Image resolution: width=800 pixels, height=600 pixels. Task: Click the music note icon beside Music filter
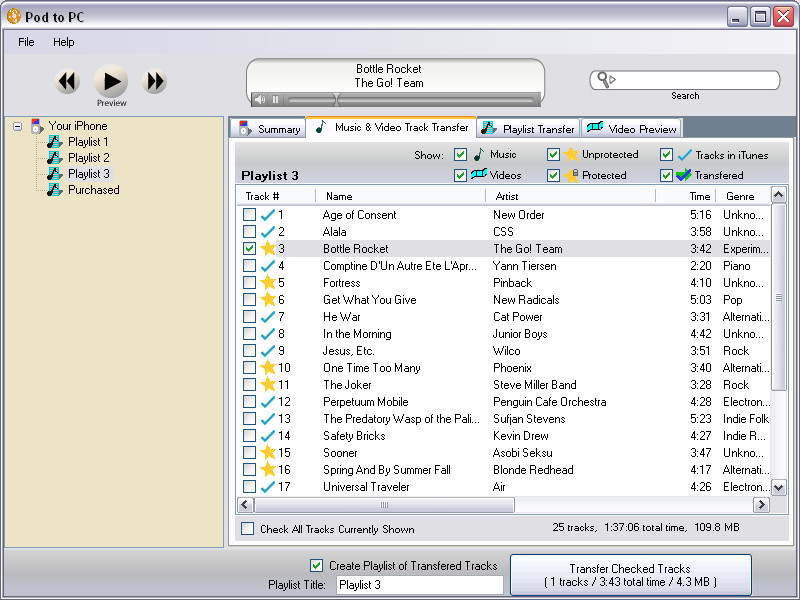coord(479,154)
